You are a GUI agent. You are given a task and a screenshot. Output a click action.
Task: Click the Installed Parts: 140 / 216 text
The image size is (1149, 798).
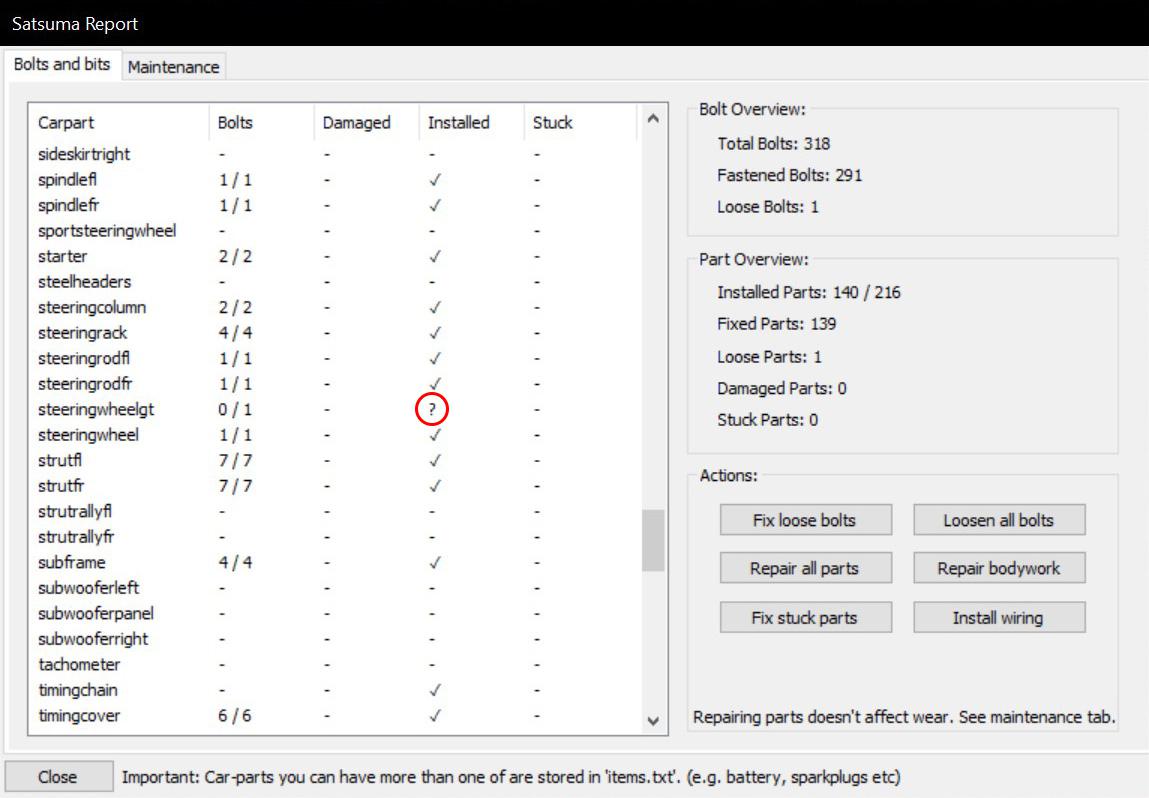[809, 292]
